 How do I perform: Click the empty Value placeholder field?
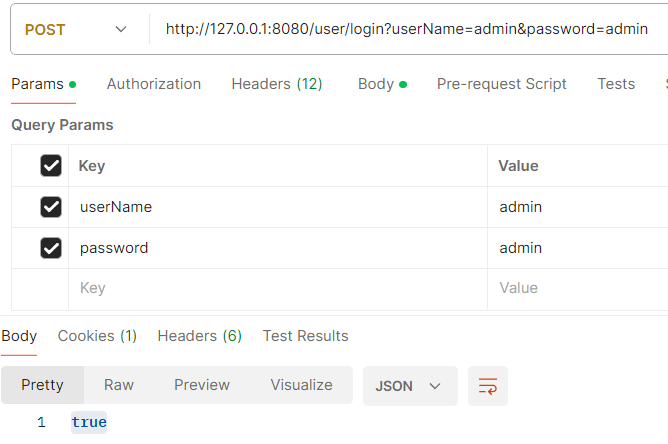click(x=578, y=288)
